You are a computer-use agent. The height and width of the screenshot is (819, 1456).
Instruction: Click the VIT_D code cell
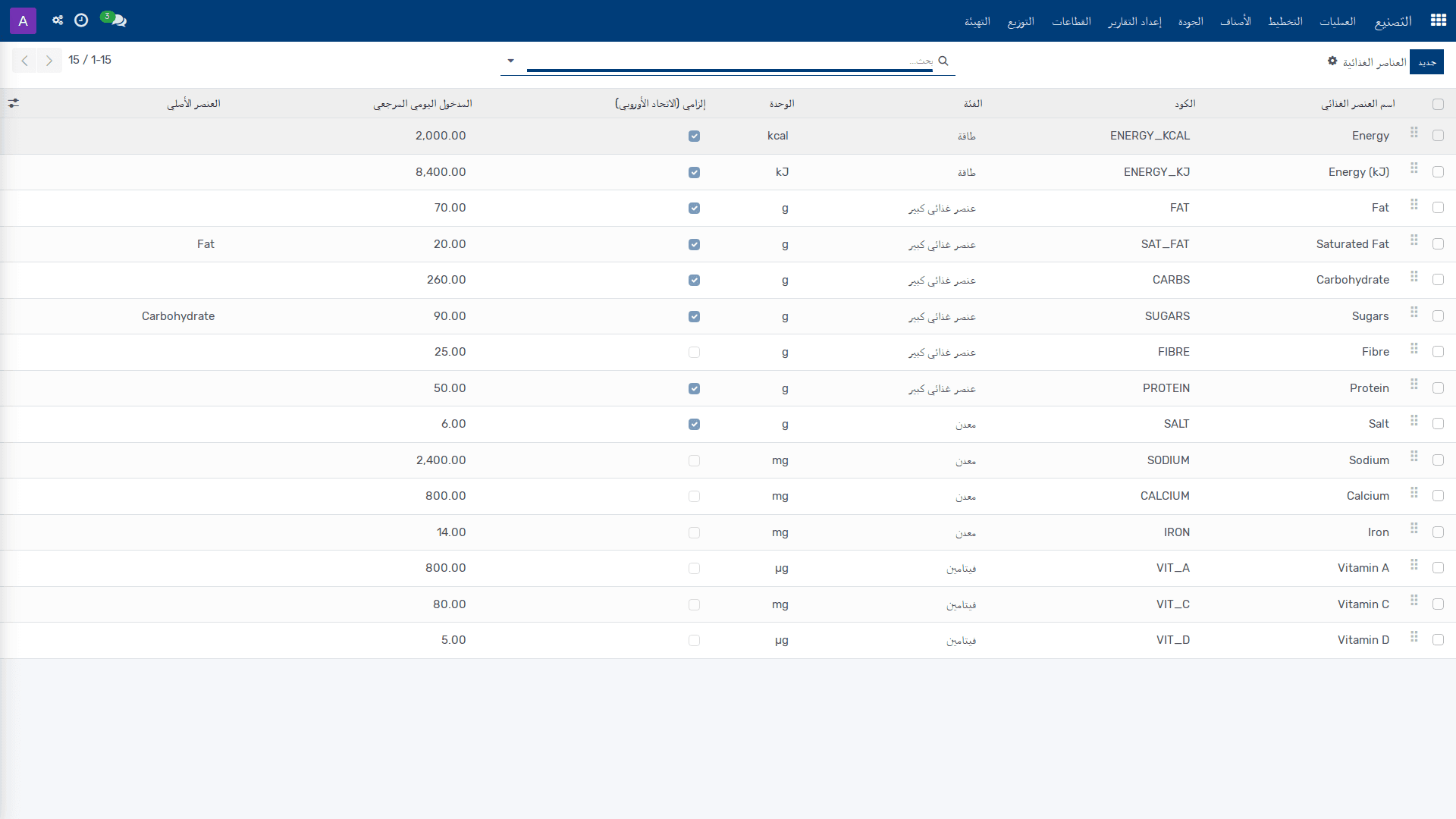tap(1173, 640)
